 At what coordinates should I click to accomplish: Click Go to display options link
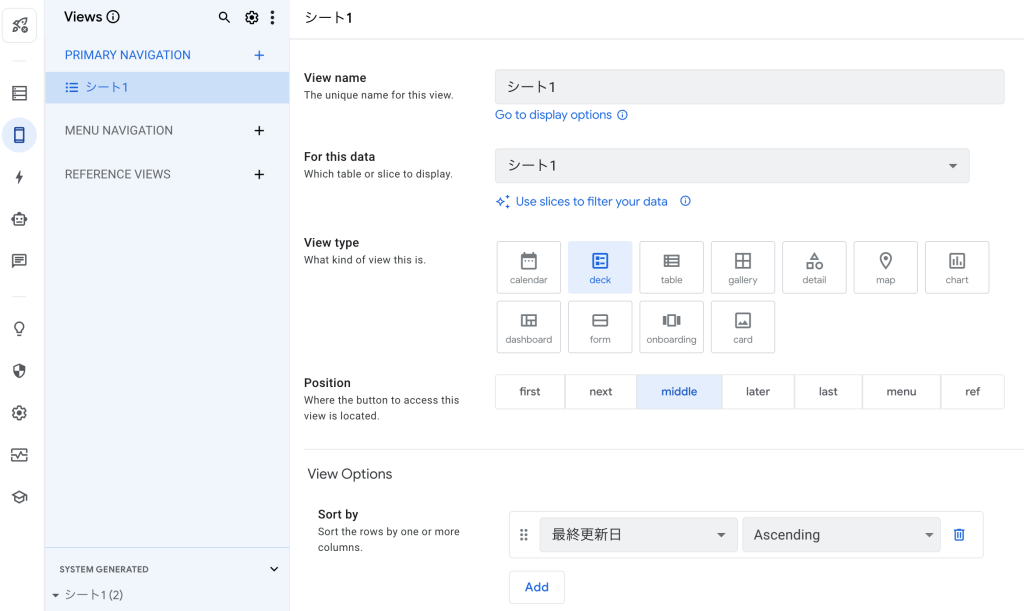553,115
